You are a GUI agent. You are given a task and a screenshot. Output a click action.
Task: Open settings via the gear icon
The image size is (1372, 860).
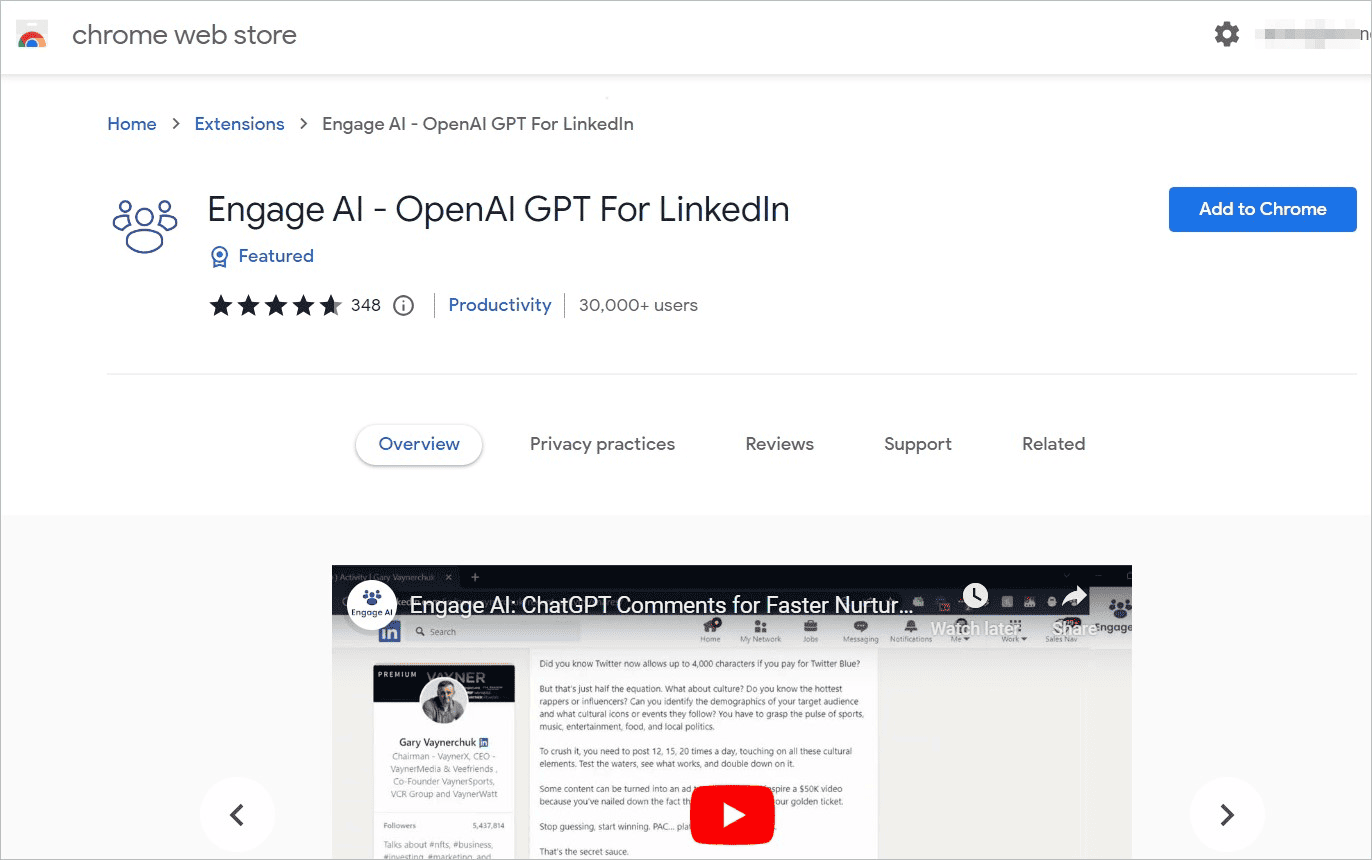click(x=1227, y=34)
